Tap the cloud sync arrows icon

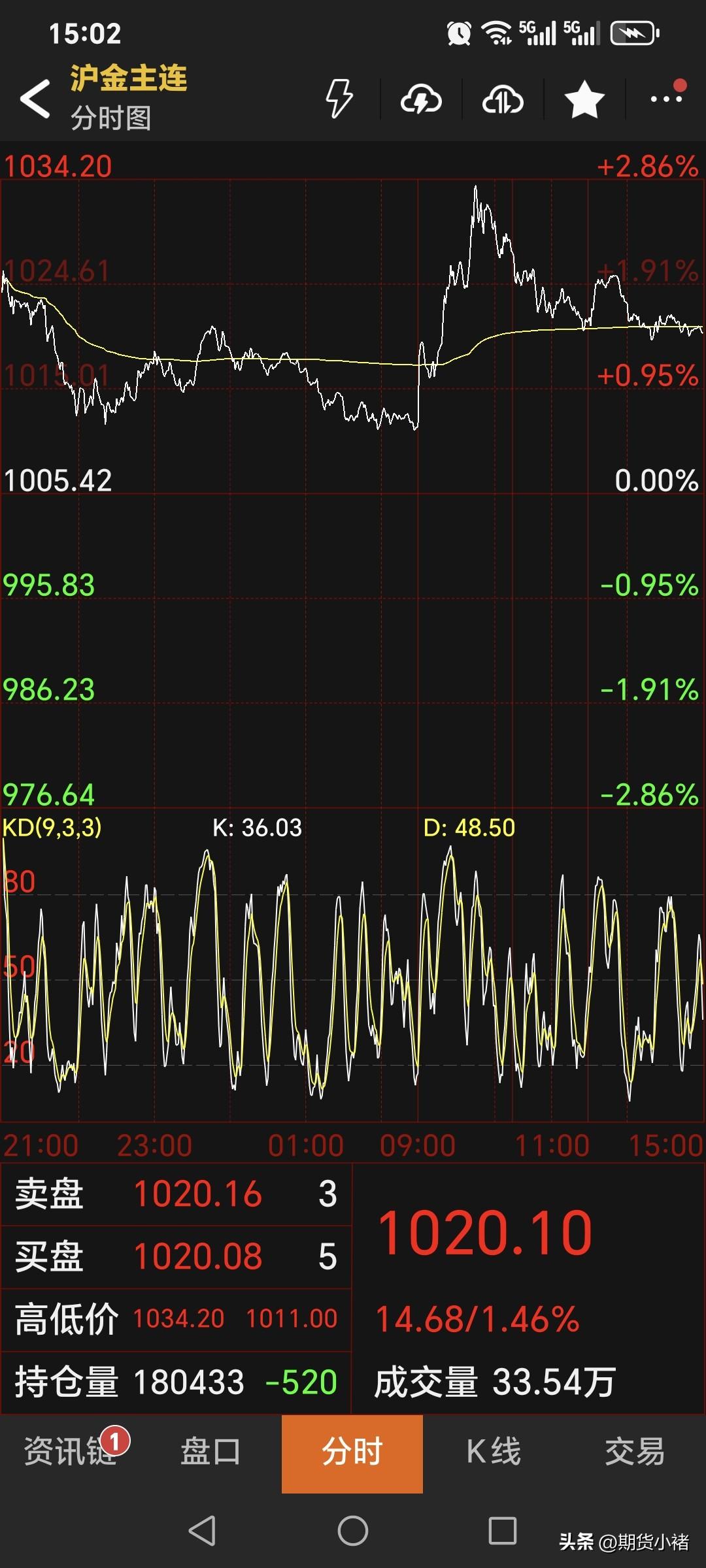point(503,100)
